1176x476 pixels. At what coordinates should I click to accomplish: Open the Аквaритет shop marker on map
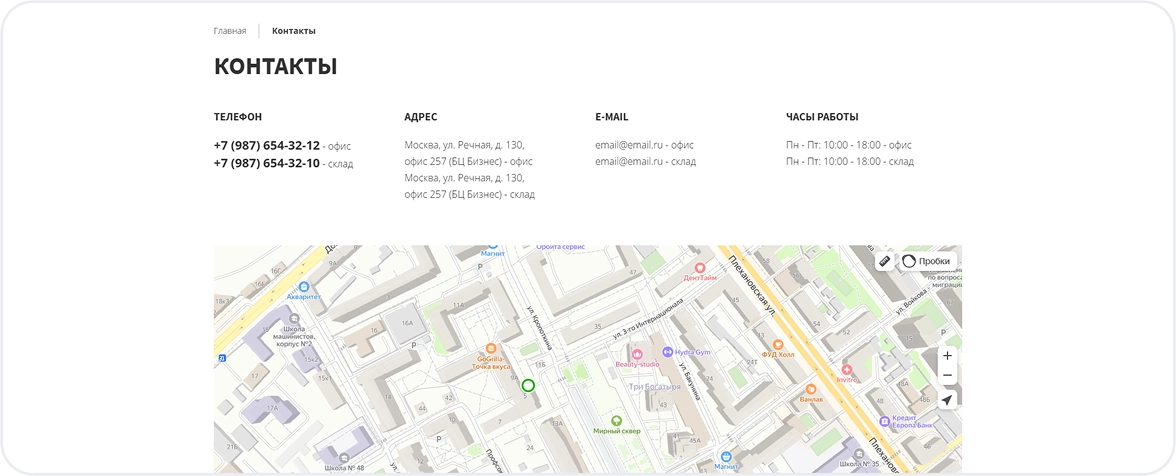(304, 286)
